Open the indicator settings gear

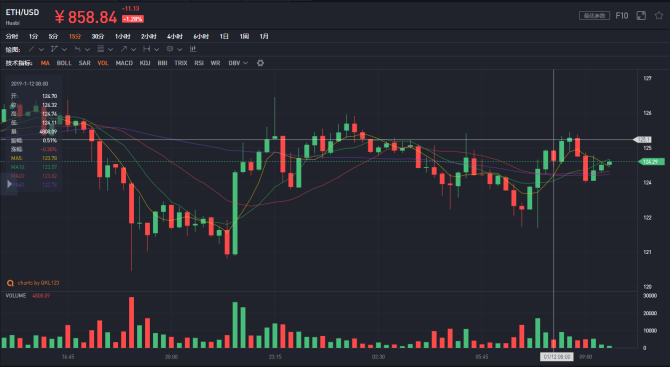point(260,63)
